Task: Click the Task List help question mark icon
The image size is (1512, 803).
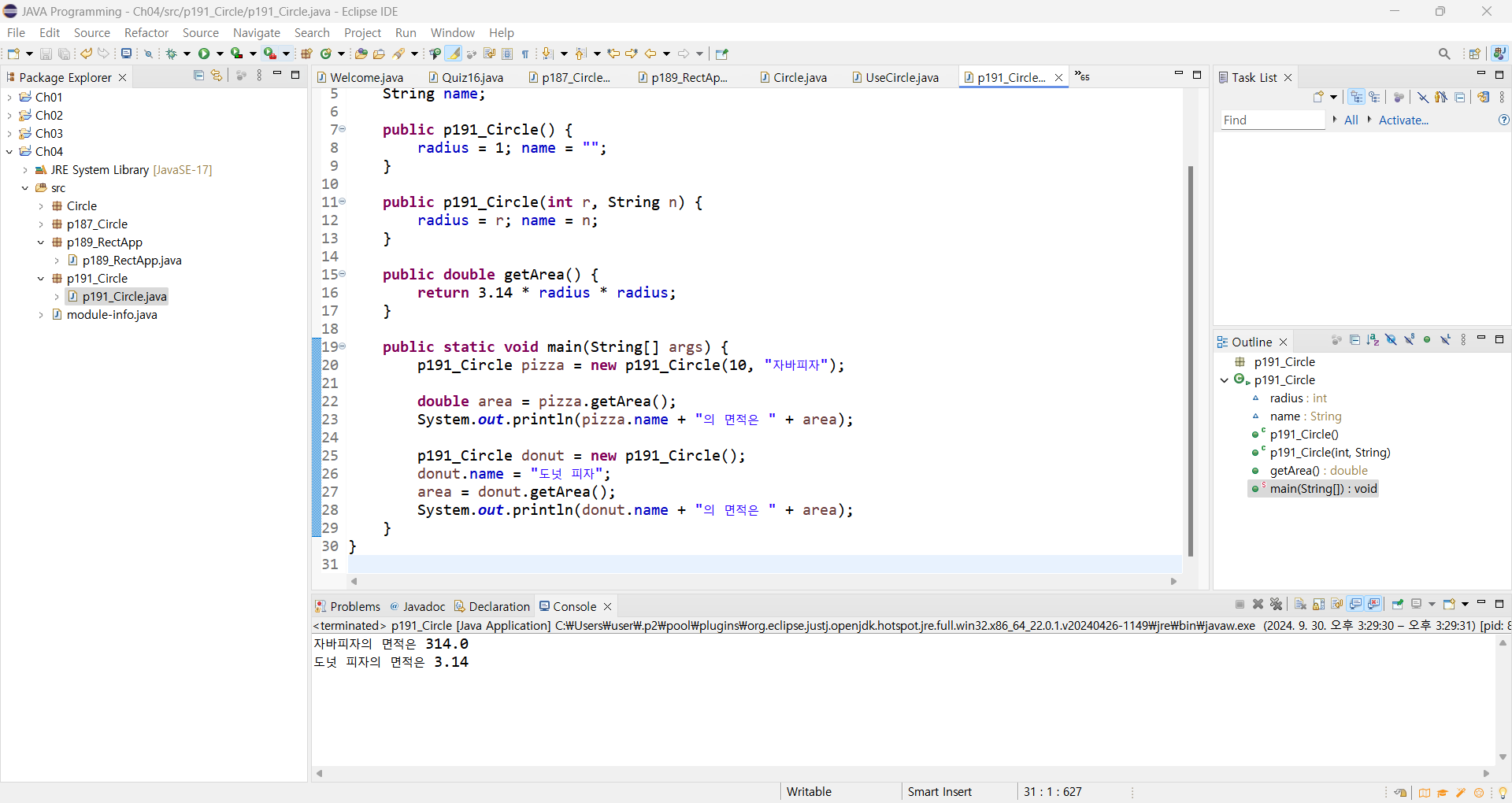Action: [1504, 120]
